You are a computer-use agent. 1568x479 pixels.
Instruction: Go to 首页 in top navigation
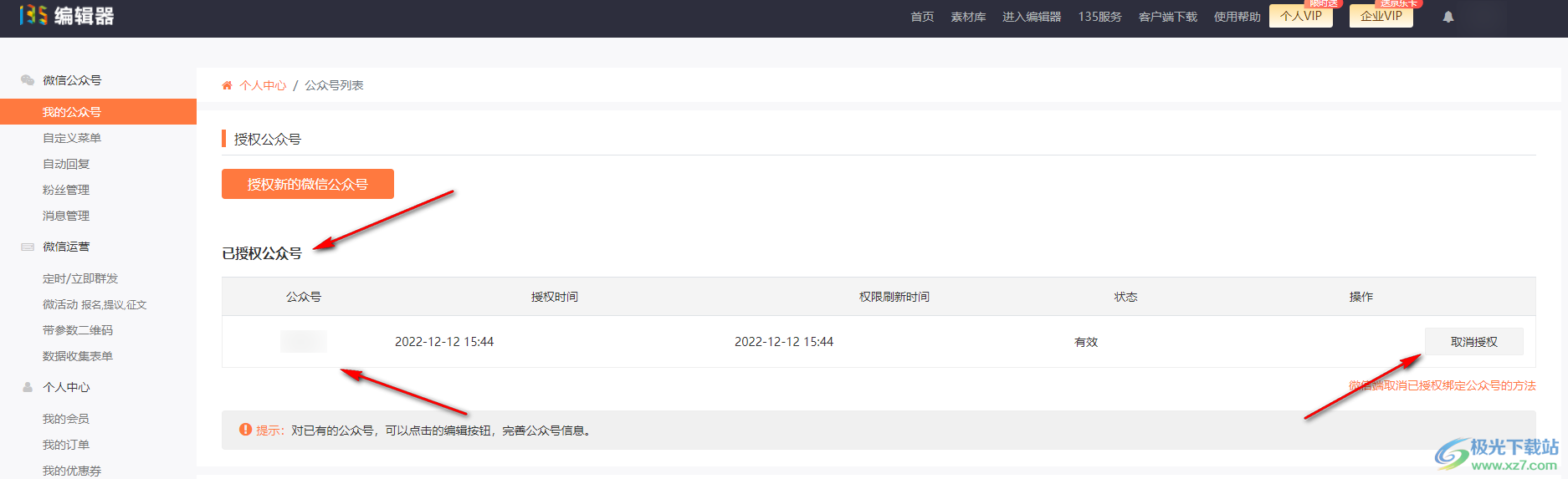(x=922, y=17)
